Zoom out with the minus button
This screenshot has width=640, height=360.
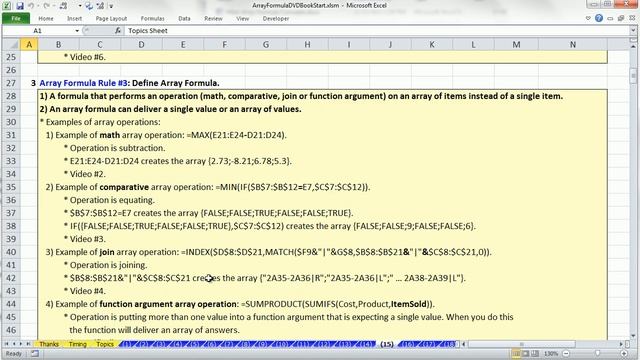(566, 353)
